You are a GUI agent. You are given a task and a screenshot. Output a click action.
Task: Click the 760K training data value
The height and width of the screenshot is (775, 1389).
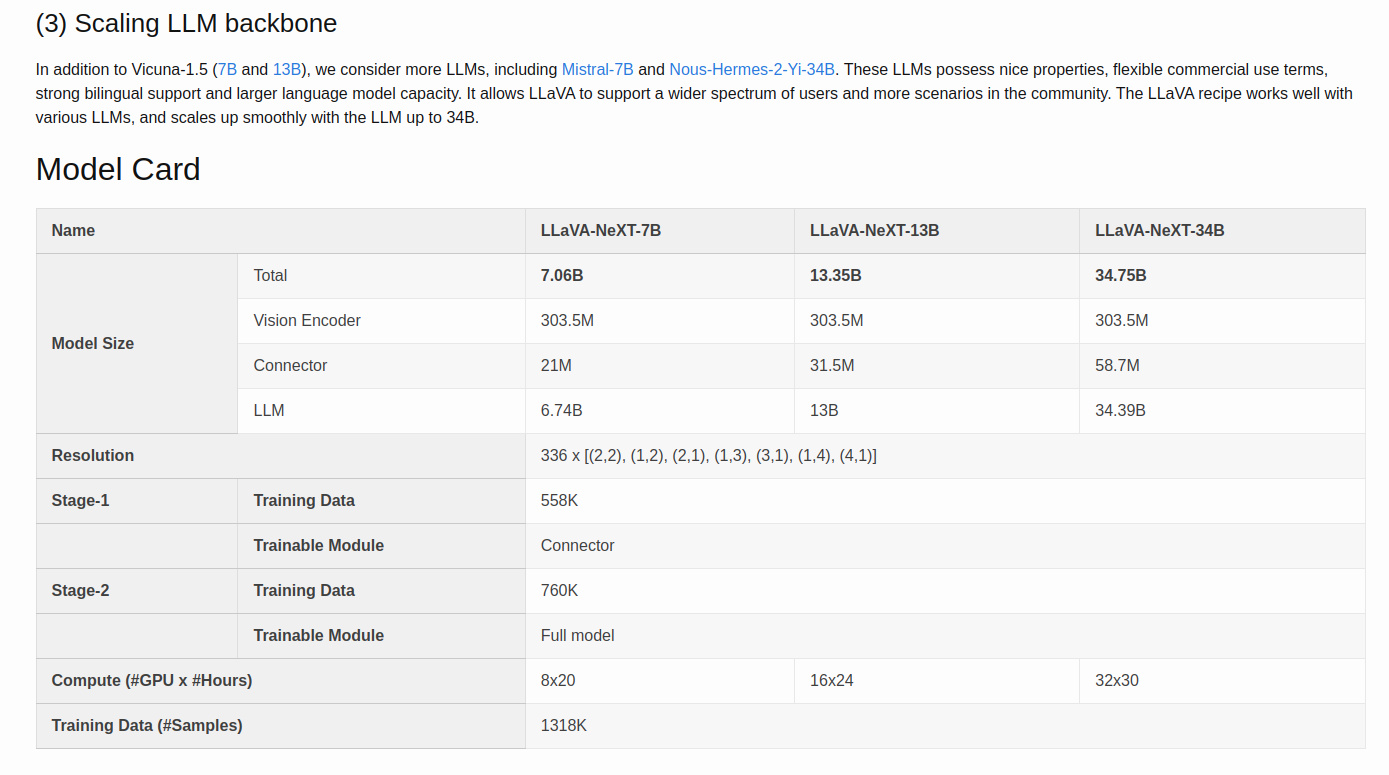coord(559,590)
